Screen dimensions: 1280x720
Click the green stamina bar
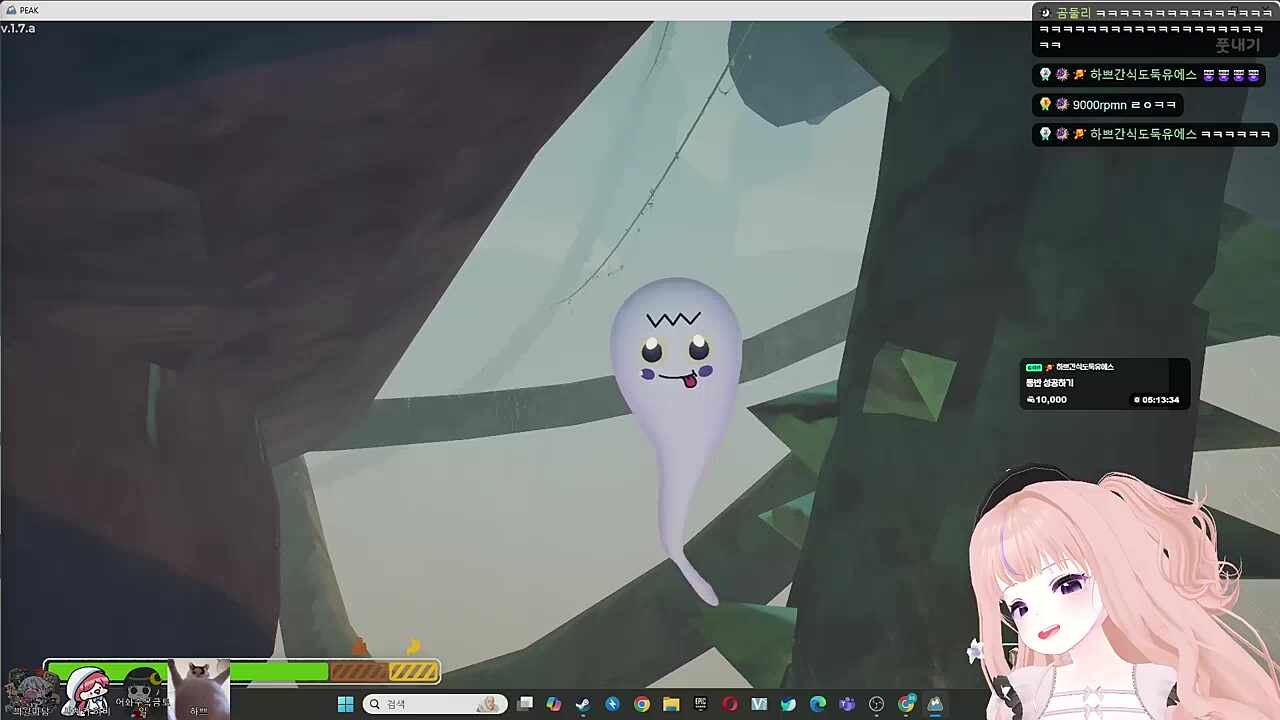click(187, 672)
